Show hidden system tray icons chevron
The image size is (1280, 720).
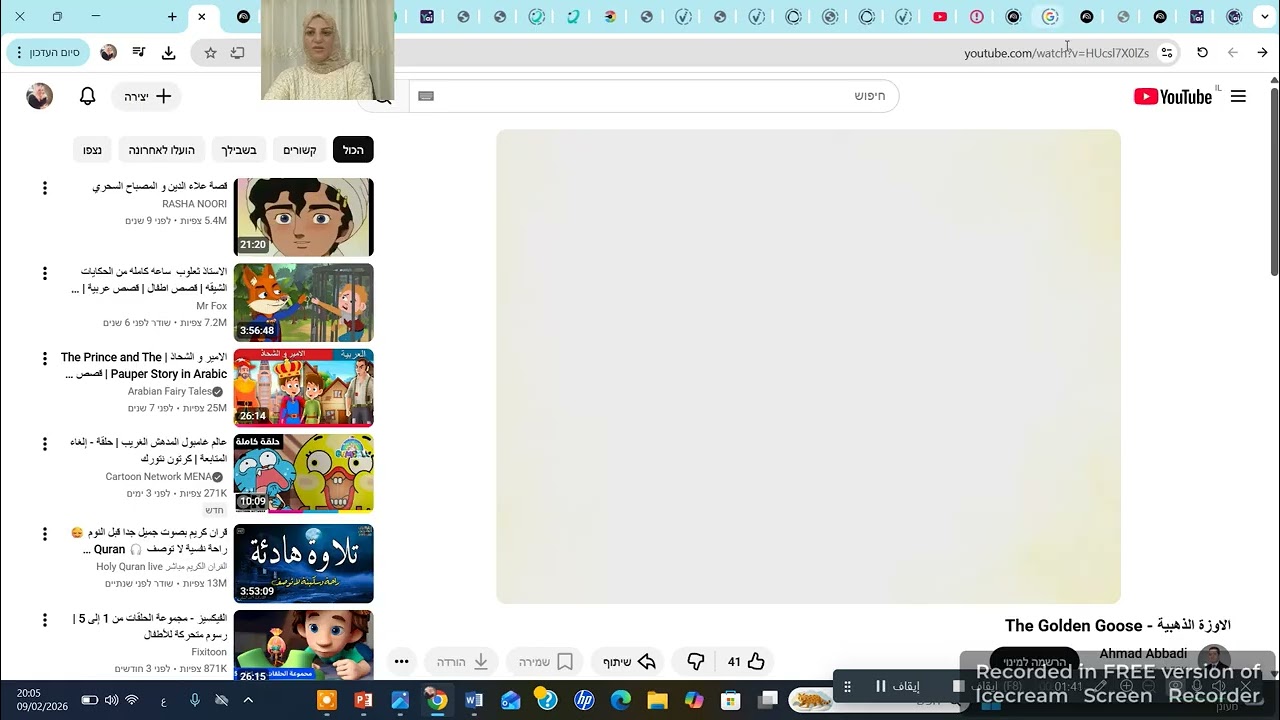coord(248,700)
